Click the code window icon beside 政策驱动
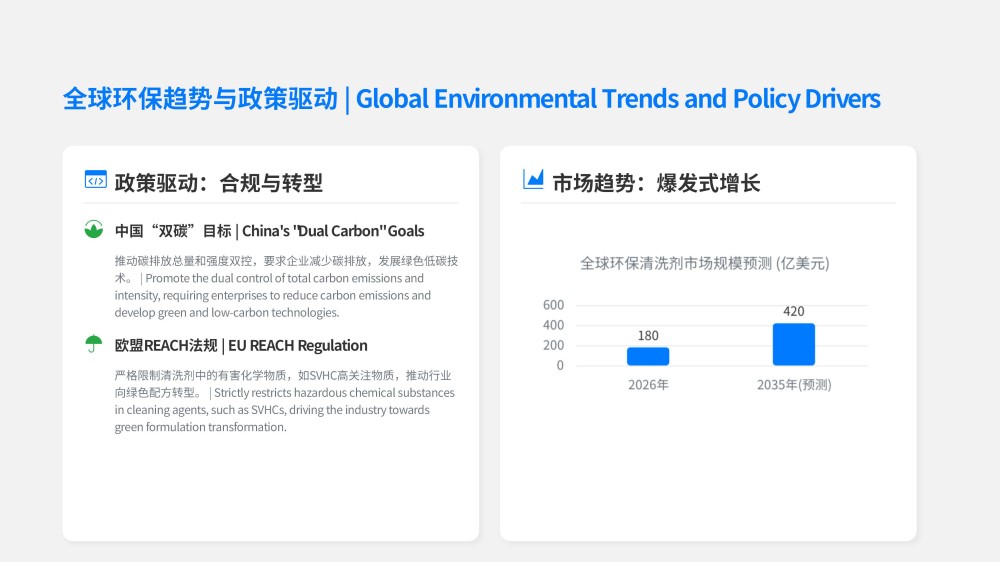Screen dimensions: 1000x562 [96, 180]
